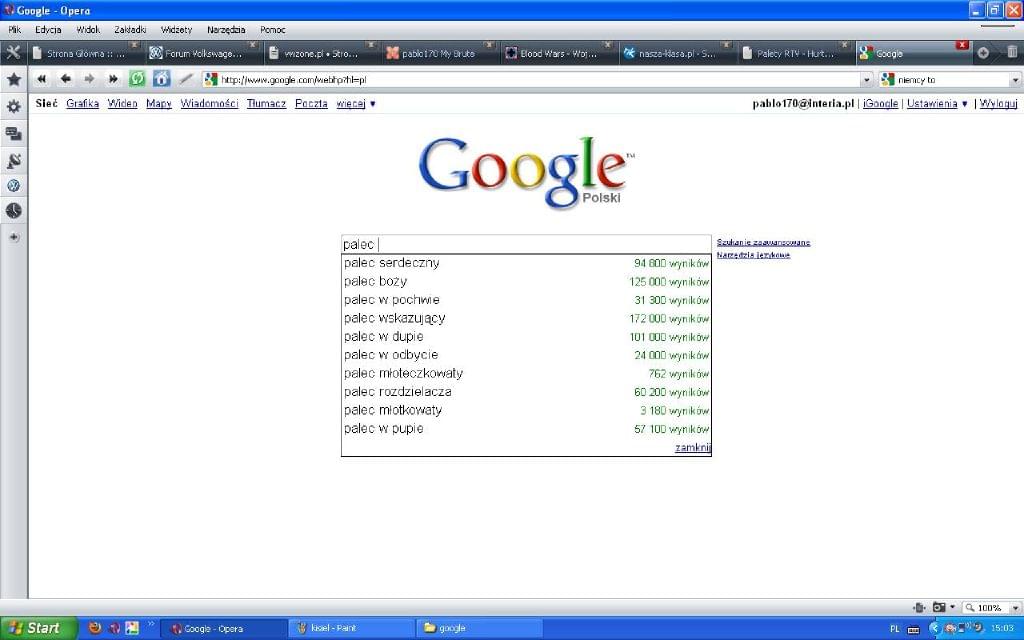Open the Wideo link
This screenshot has width=1024, height=640.
click(122, 103)
